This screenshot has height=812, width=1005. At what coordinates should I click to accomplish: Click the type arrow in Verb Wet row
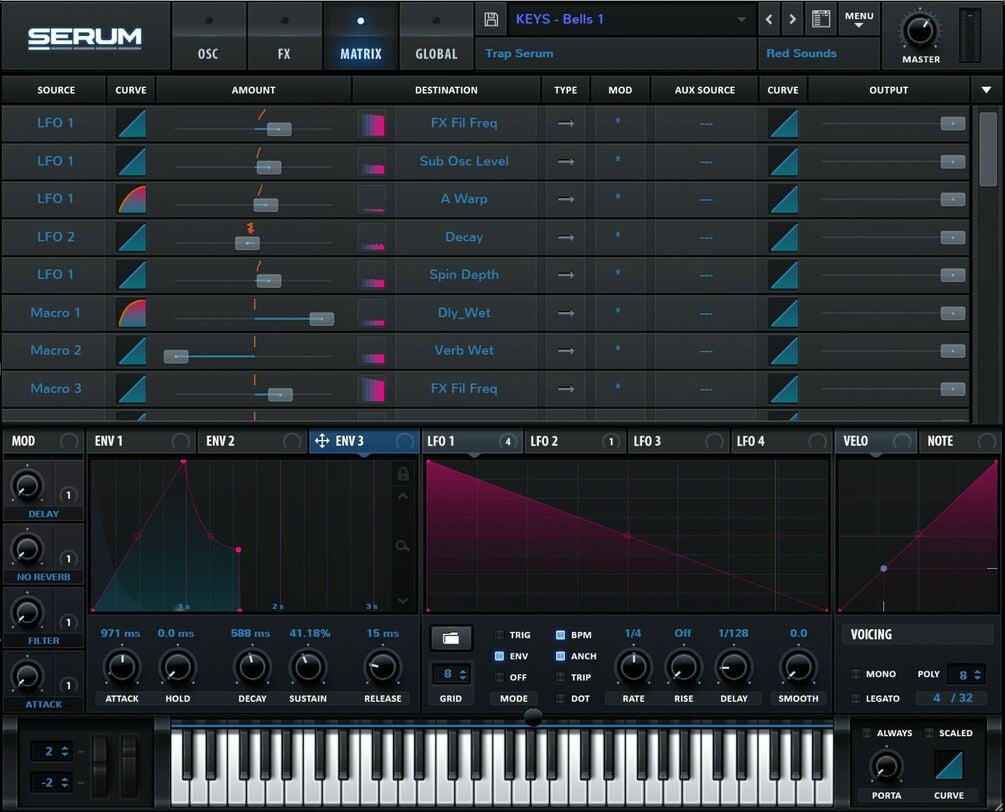point(565,351)
